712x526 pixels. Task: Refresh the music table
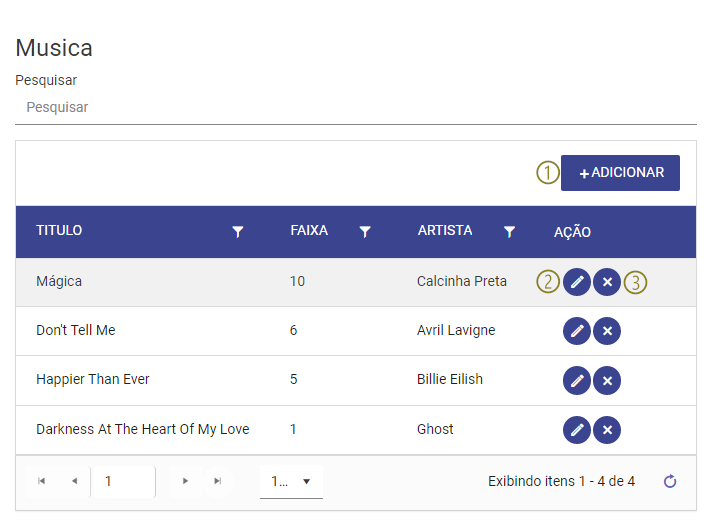point(670,481)
